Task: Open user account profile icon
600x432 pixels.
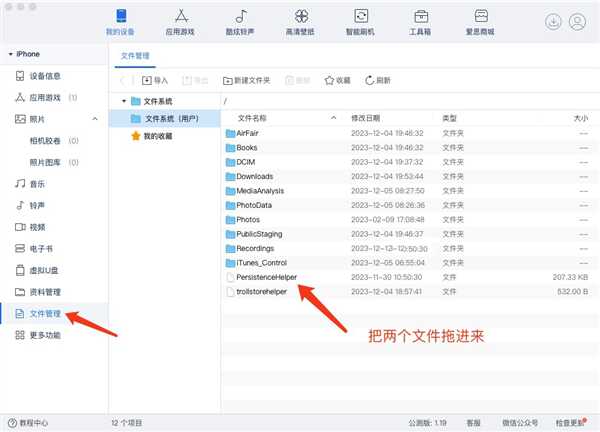Action: click(577, 22)
